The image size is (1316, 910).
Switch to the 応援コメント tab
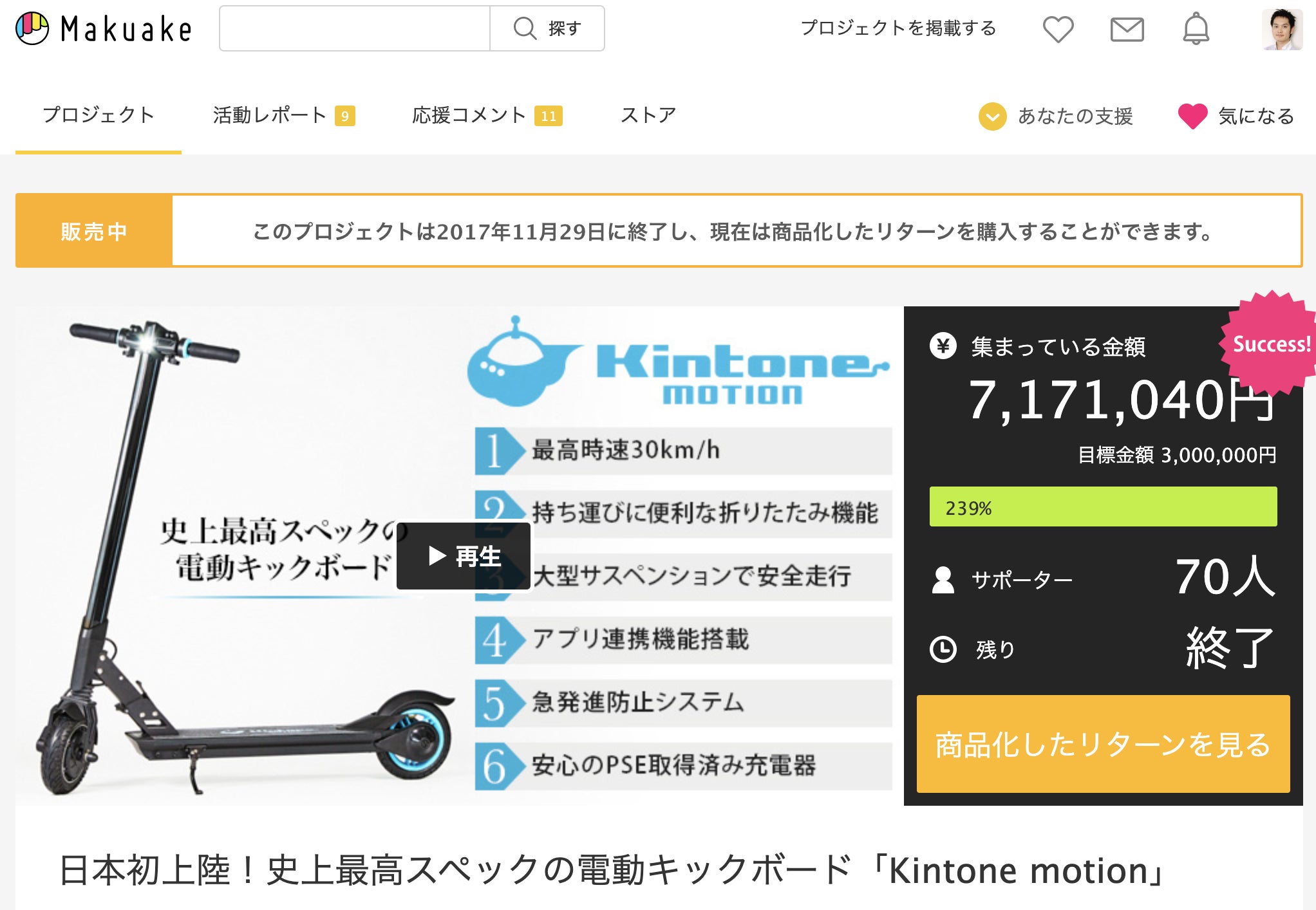coord(487,115)
